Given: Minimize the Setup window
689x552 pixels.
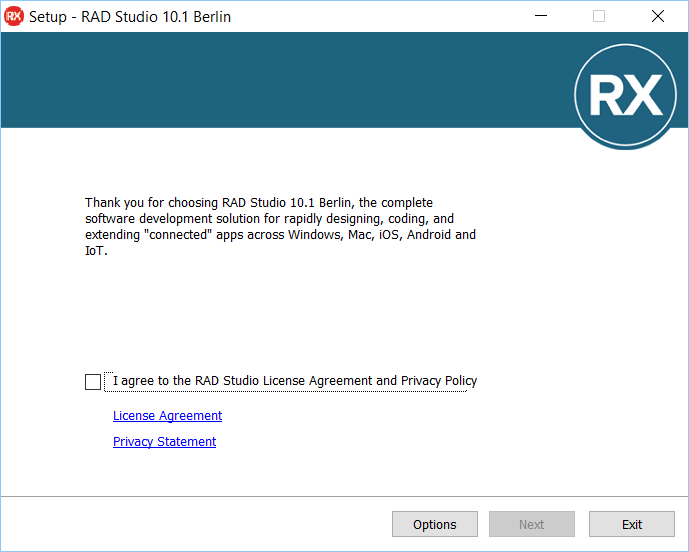Looking at the screenshot, I should (540, 16).
